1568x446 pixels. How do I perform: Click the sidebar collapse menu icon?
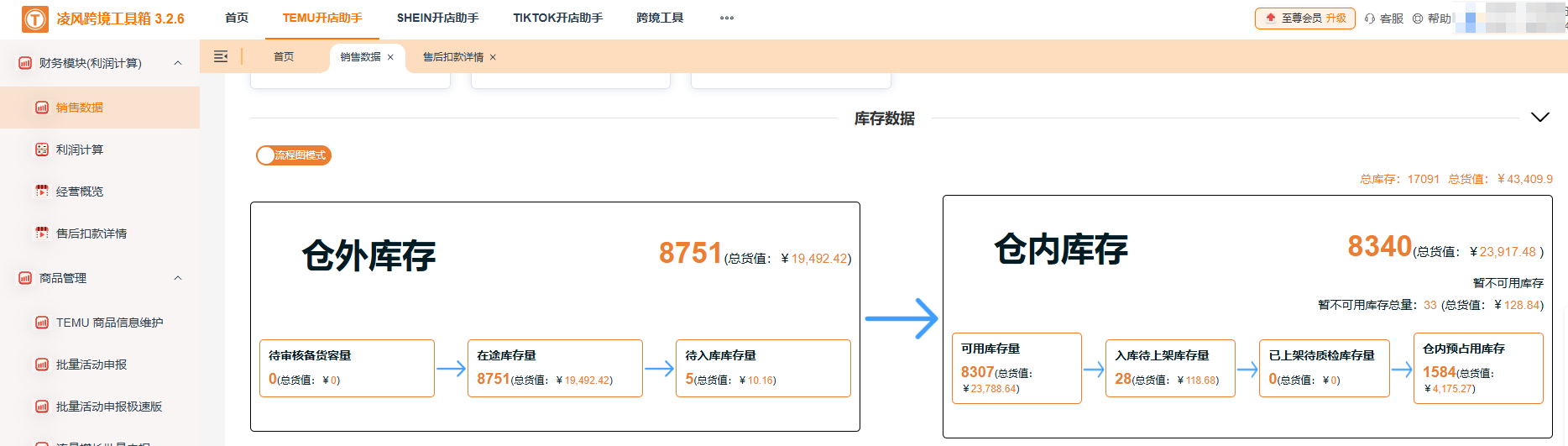221,56
